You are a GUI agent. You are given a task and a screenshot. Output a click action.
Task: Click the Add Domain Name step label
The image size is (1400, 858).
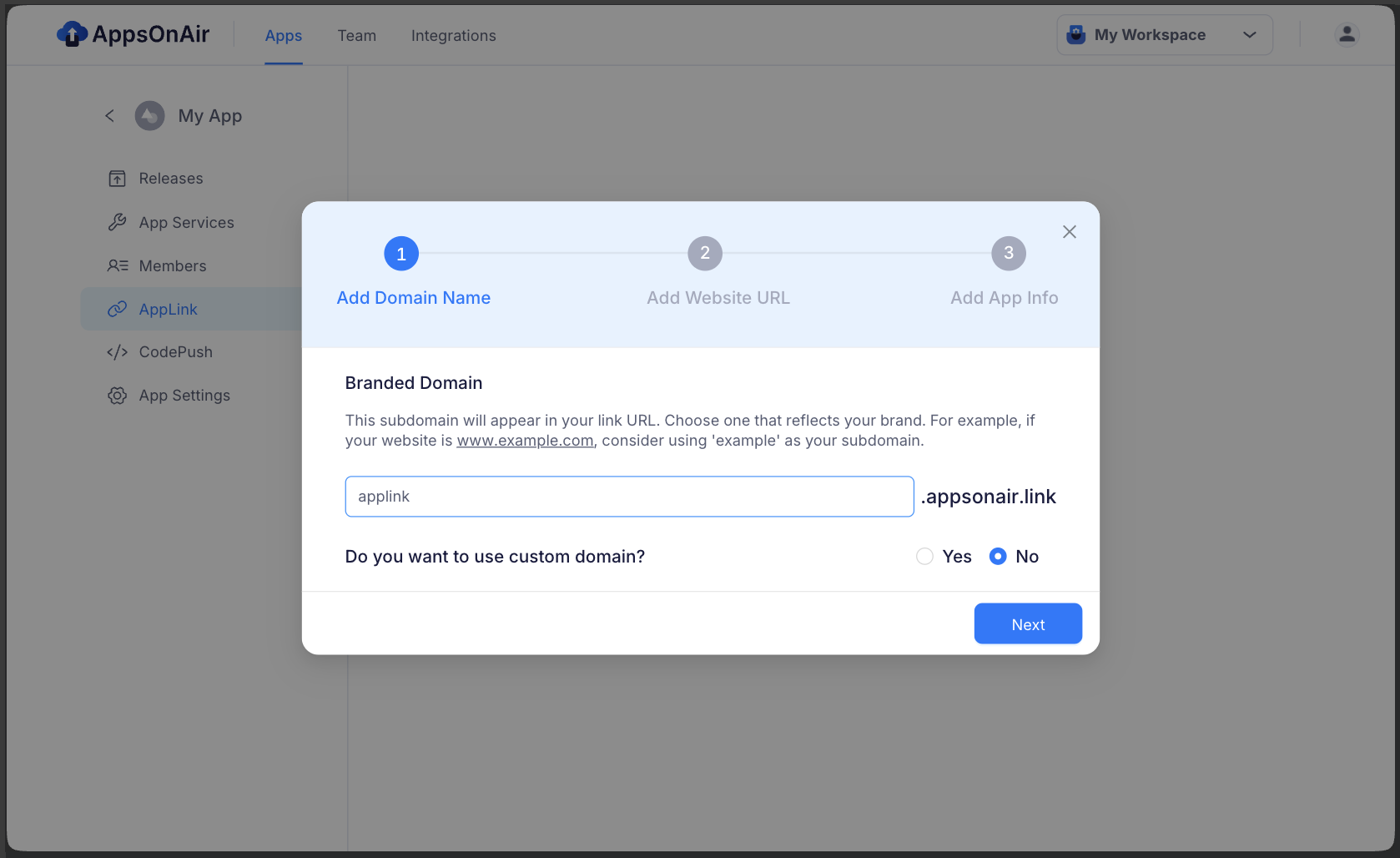pyautogui.click(x=414, y=298)
